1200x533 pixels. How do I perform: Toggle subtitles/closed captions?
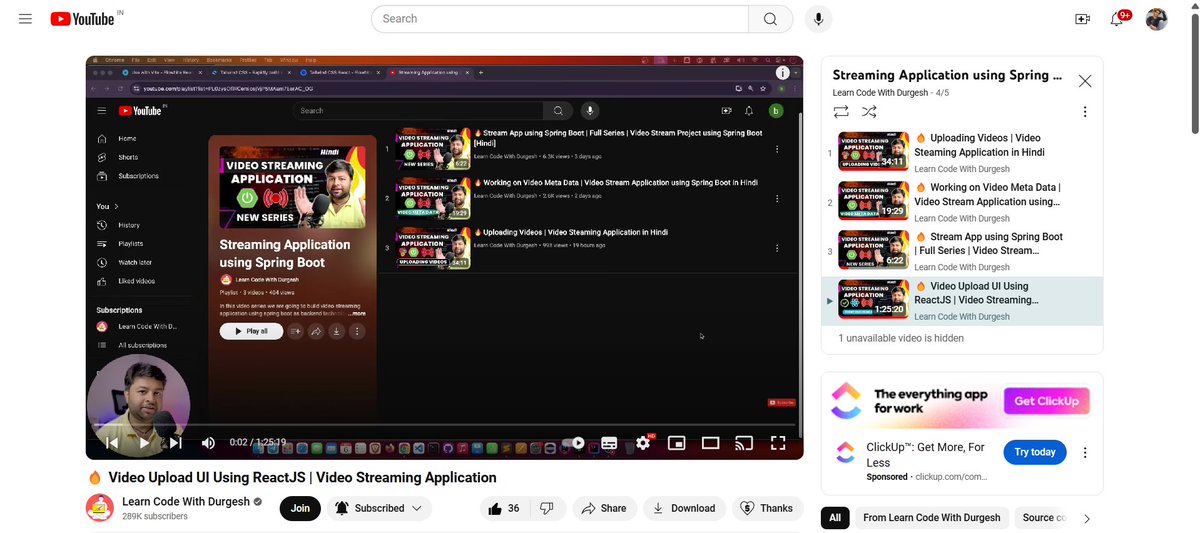click(x=609, y=443)
